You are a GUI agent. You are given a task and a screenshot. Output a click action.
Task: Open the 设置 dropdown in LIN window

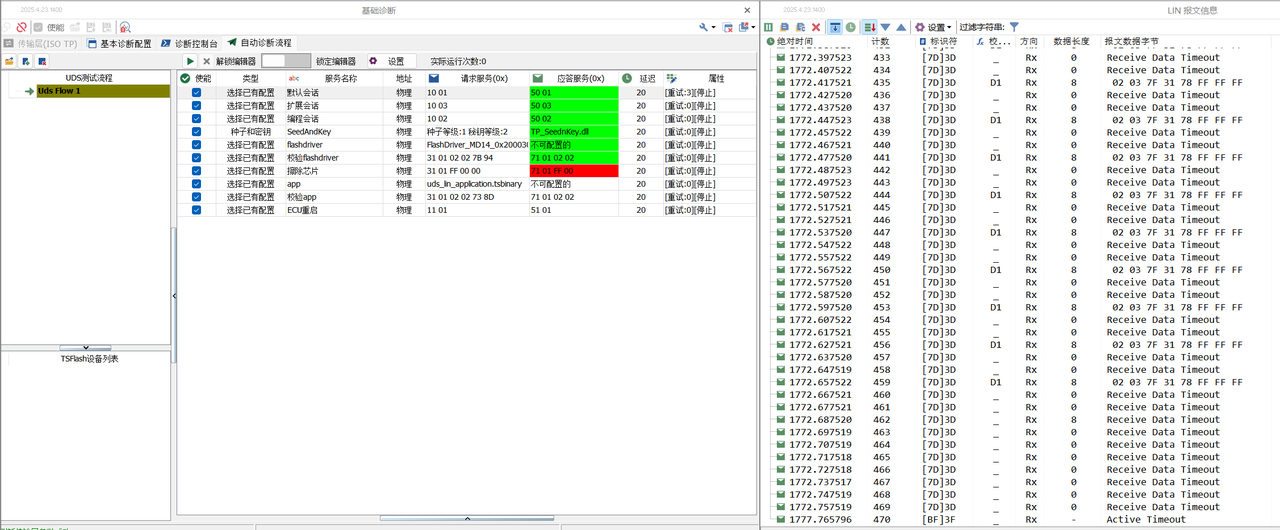(x=933, y=27)
